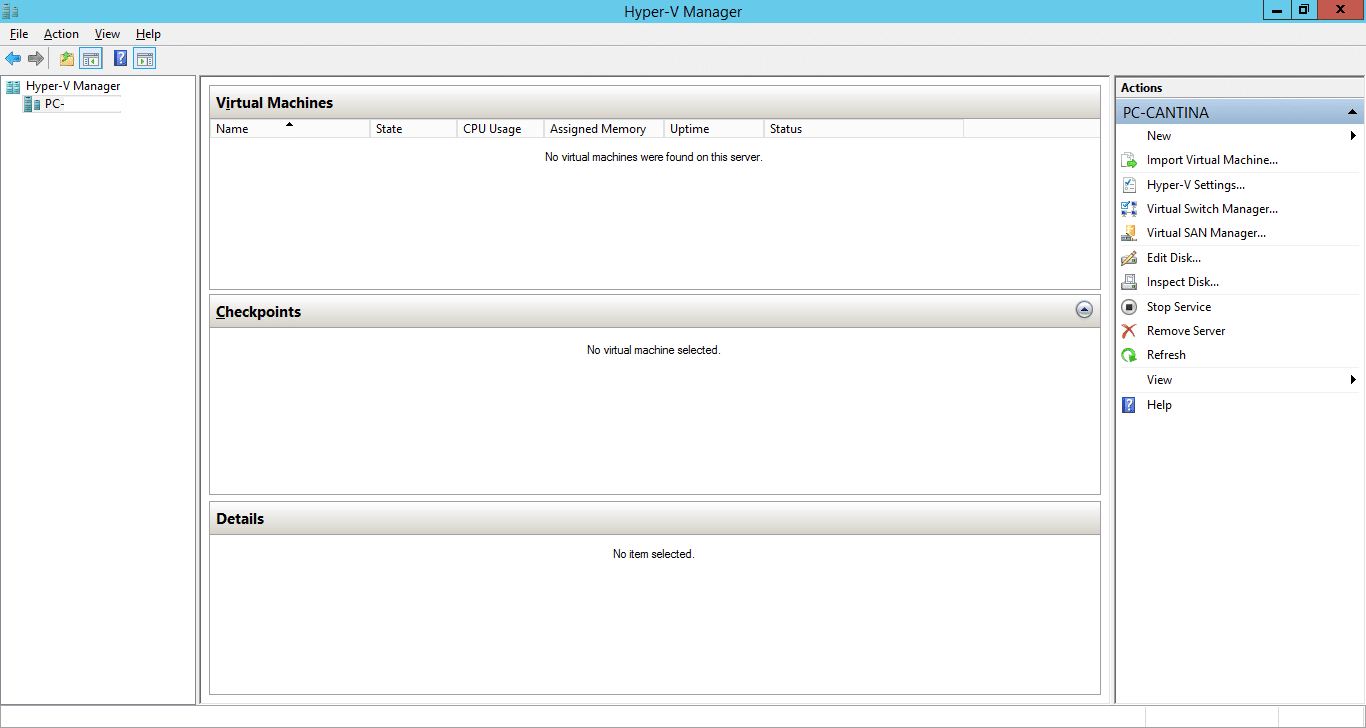Open Virtual Switch Manager
This screenshot has width=1366, height=728.
(x=1212, y=209)
